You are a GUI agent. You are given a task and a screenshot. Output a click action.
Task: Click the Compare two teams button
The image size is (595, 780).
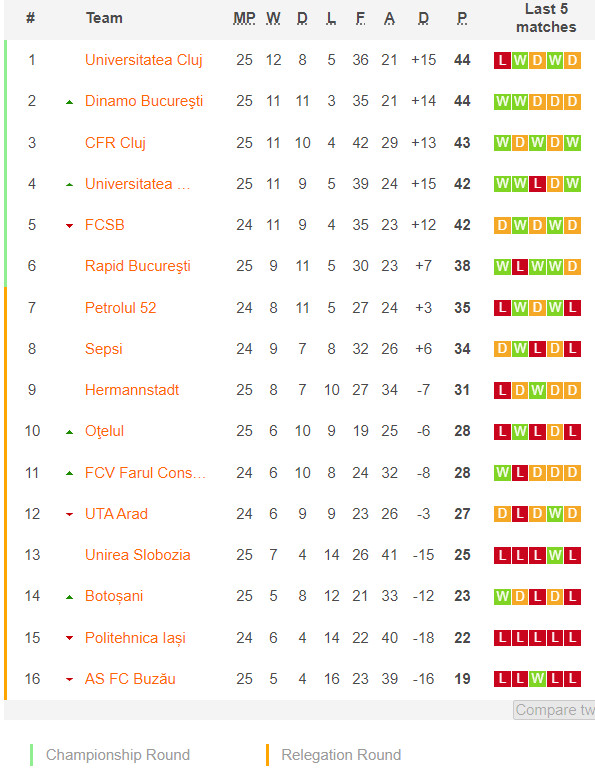pos(554,710)
